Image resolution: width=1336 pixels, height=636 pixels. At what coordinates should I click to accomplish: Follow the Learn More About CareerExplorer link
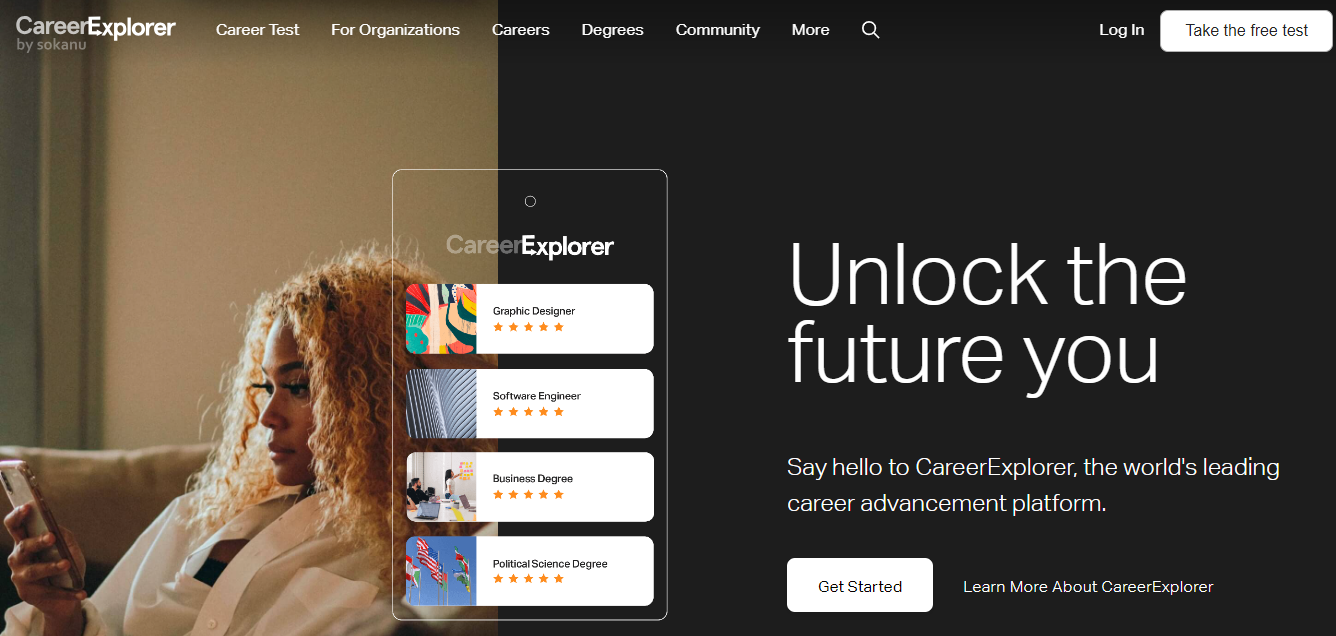click(x=1087, y=587)
